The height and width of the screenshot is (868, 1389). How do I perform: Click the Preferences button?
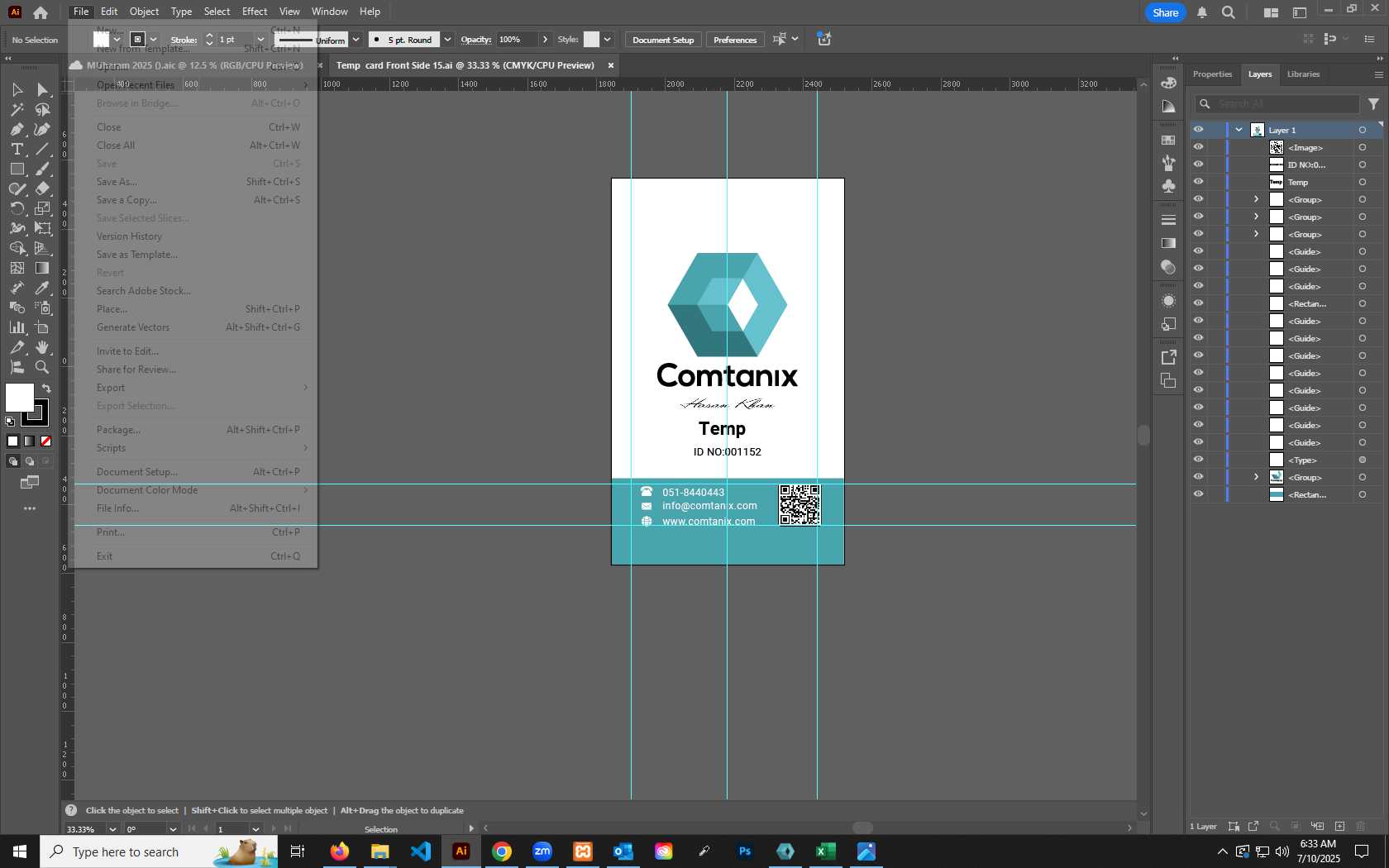coord(735,40)
